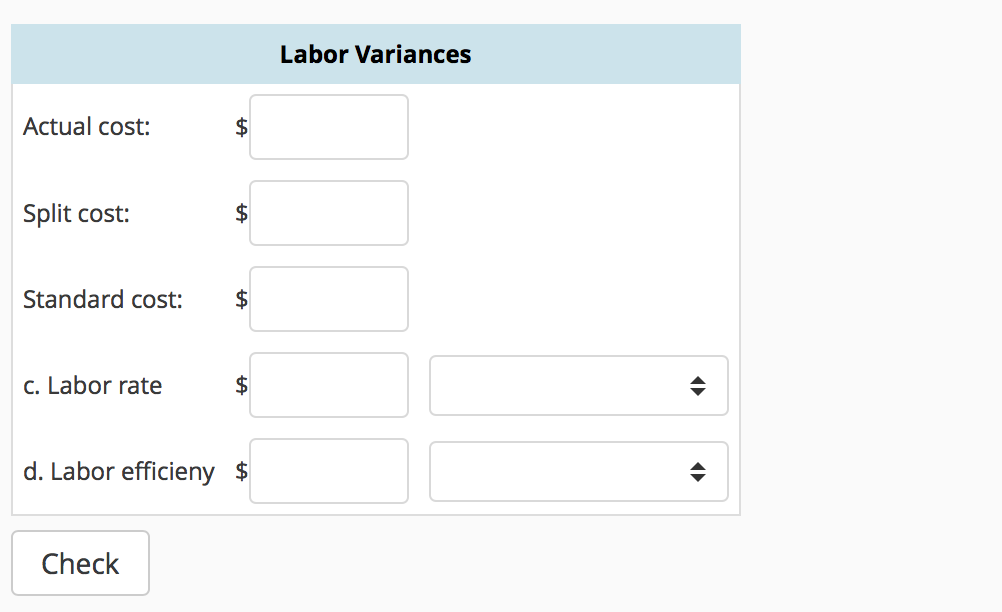The image size is (1002, 612).
Task: Click the Actual cost input field
Action: (x=328, y=126)
